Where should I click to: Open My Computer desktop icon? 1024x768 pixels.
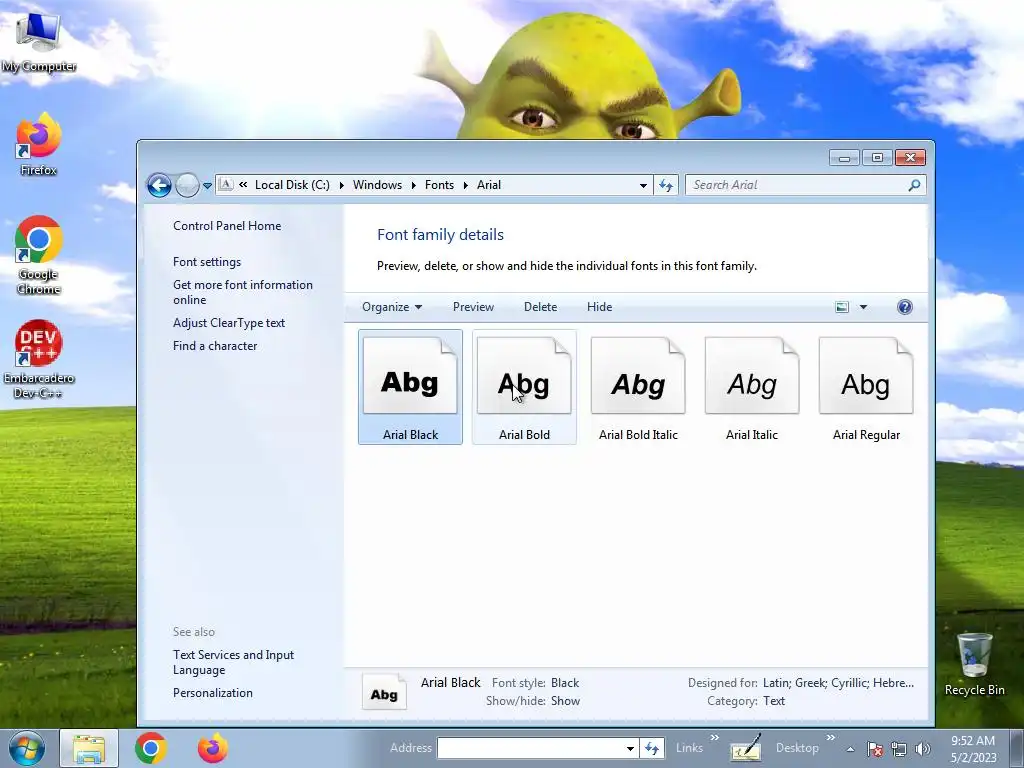[x=39, y=42]
